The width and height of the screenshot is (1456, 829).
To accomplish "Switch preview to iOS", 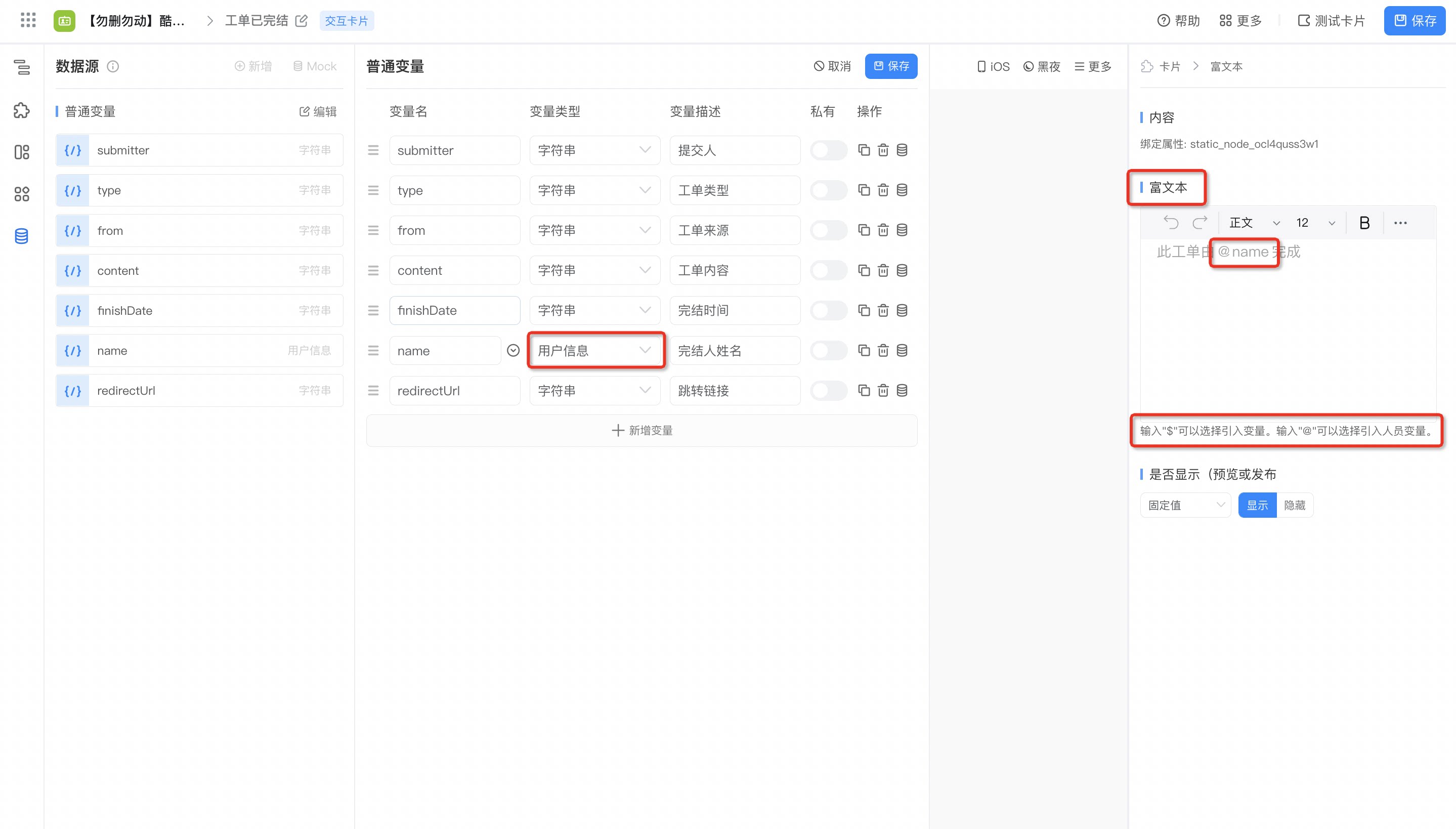I will (994, 67).
